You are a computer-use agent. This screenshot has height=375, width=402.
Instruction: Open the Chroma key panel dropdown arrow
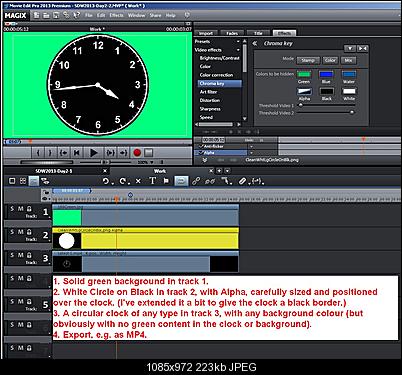tap(350, 49)
